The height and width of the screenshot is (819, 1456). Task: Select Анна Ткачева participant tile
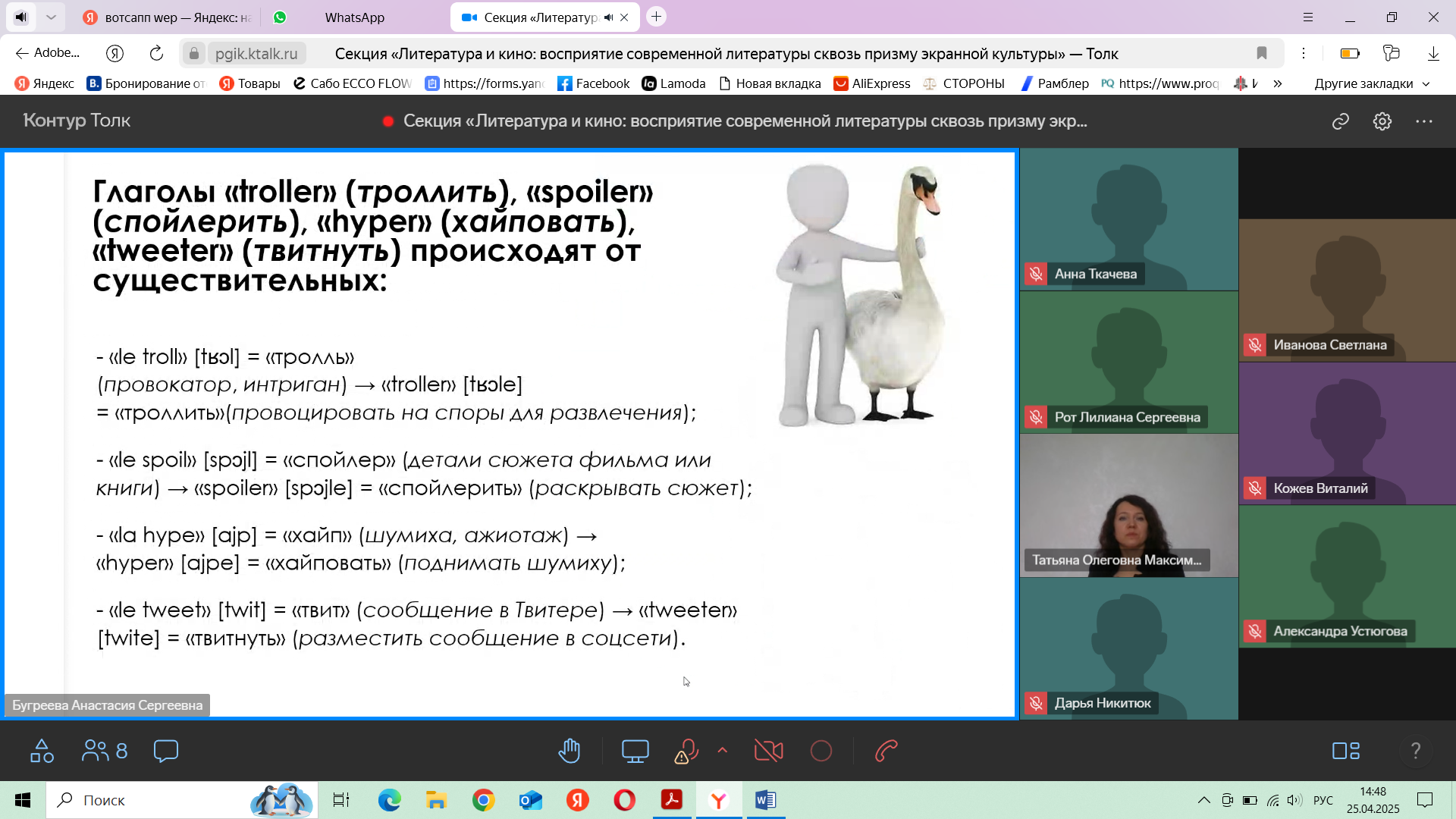tap(1128, 219)
